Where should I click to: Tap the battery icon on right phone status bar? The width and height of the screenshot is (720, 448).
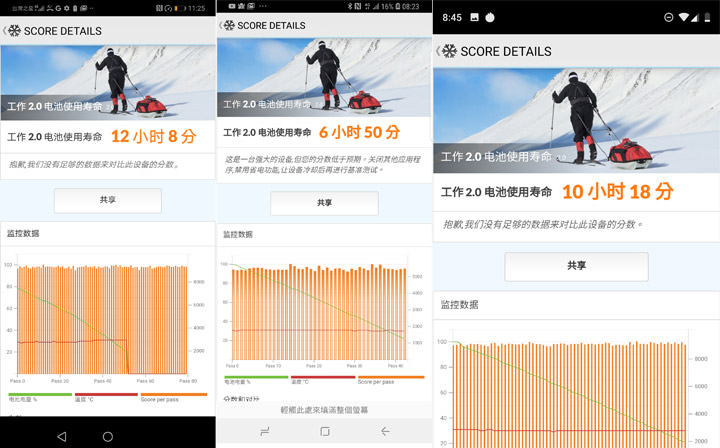pyautogui.click(x=708, y=17)
